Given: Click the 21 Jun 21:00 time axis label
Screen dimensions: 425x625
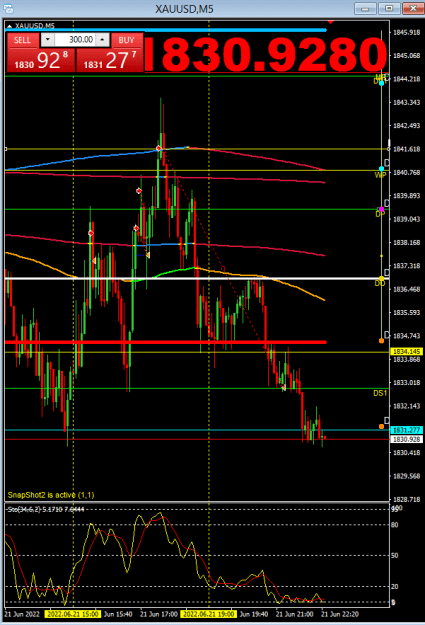Looking at the screenshot, I should (x=295, y=614).
